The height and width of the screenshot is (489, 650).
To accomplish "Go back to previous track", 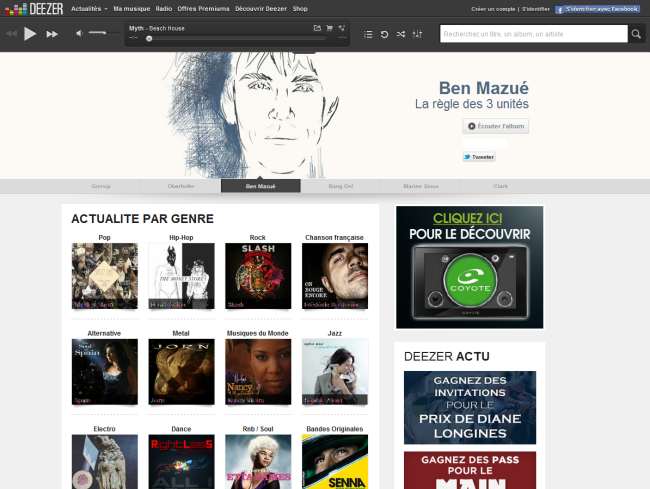I will (x=12, y=34).
